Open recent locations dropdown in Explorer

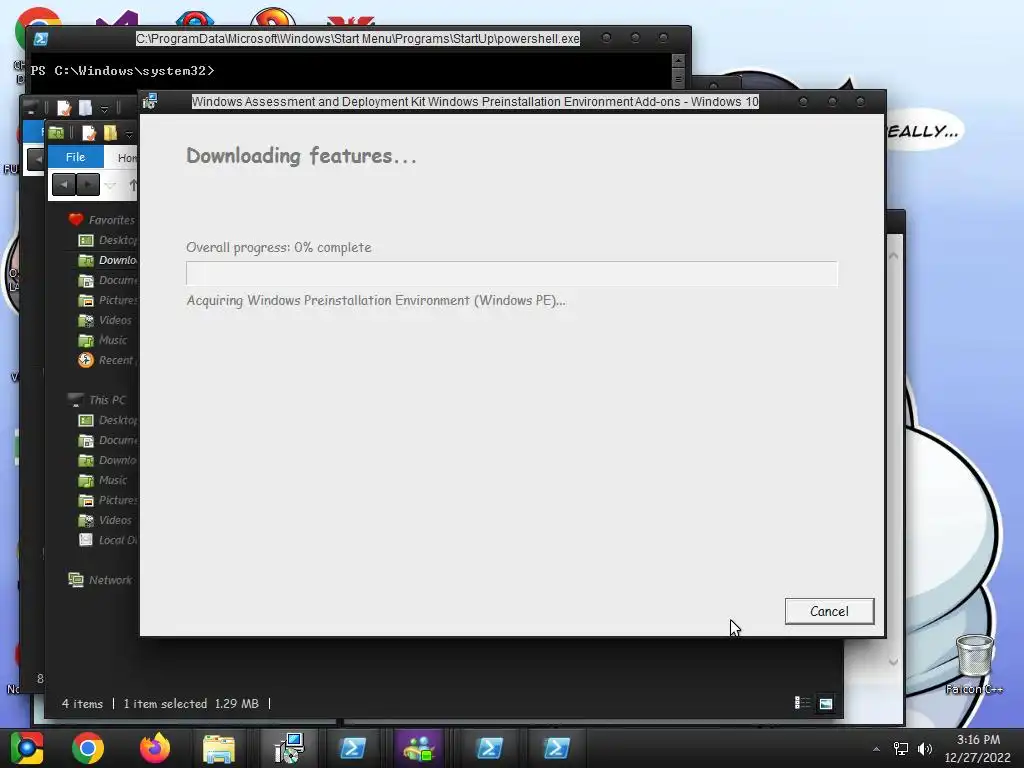[x=110, y=186]
